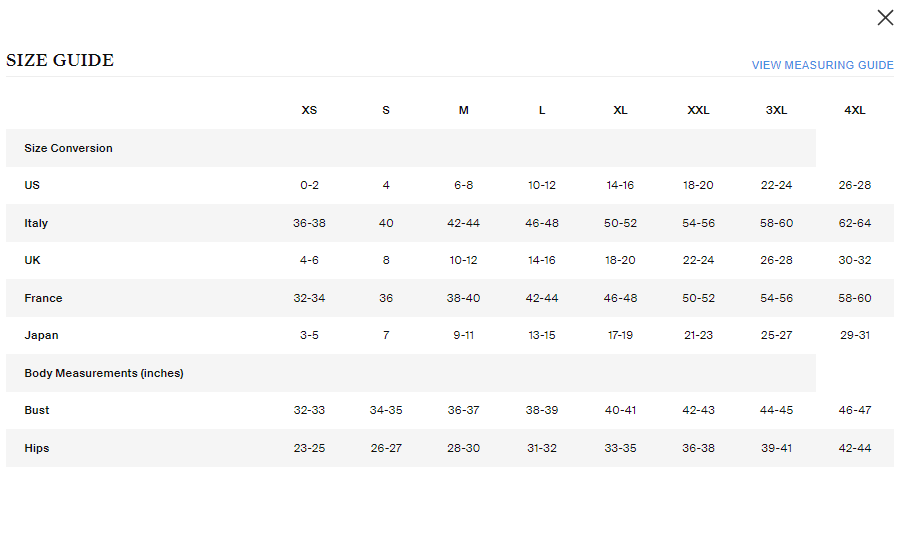Screen dimensions: 901x540
Task: Select the Italy row label
Action: (x=36, y=223)
